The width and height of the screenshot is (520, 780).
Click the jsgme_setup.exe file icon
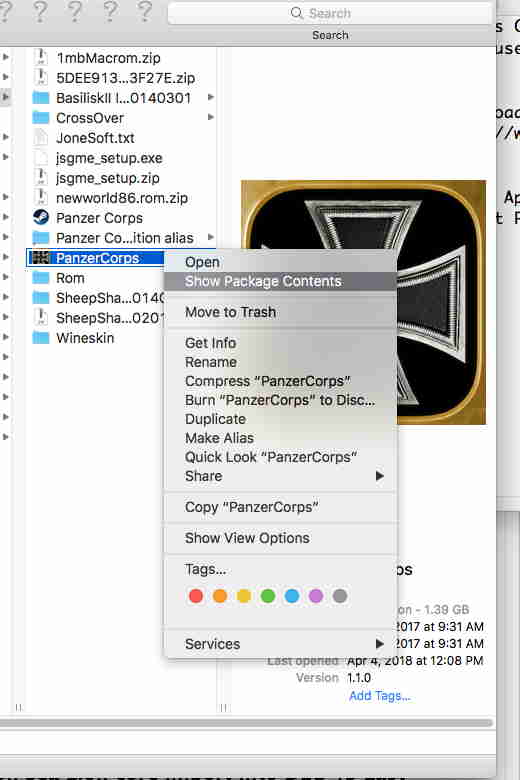pyautogui.click(x=41, y=158)
